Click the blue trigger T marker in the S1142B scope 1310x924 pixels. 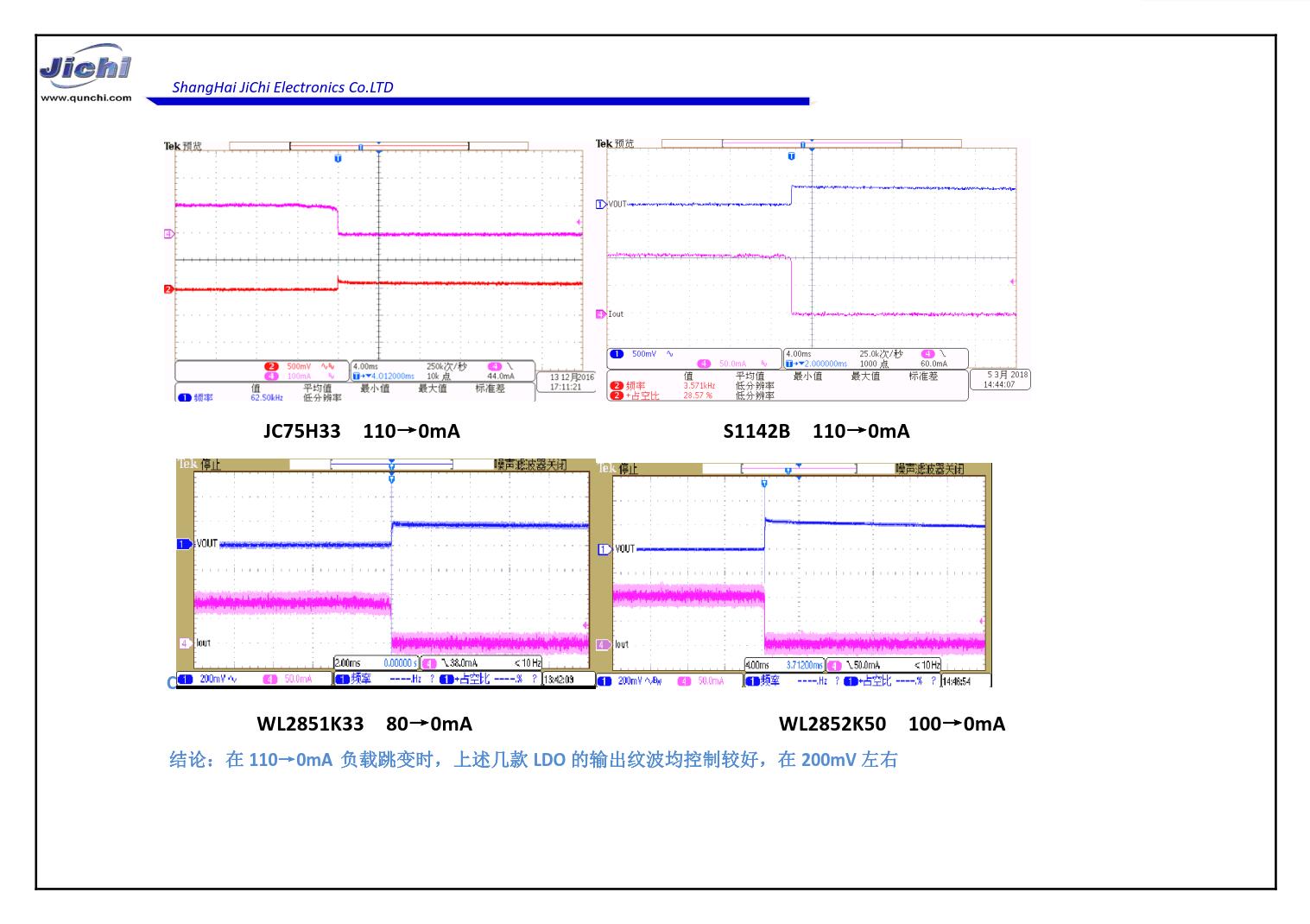792,156
